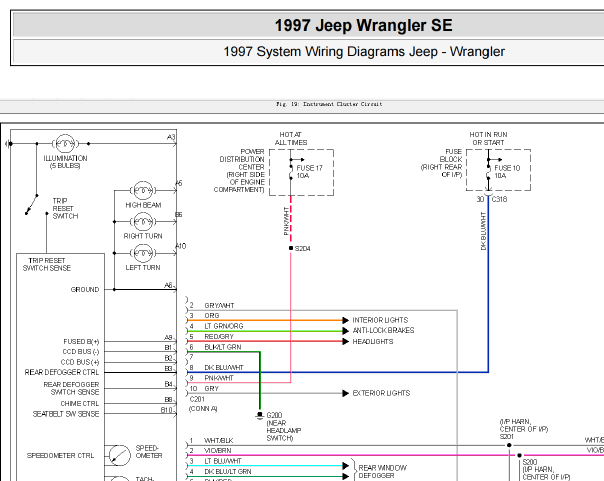Click the DK BLU/LT GRN wire label
Viewport: 604px width, 481px height.
coord(228,472)
